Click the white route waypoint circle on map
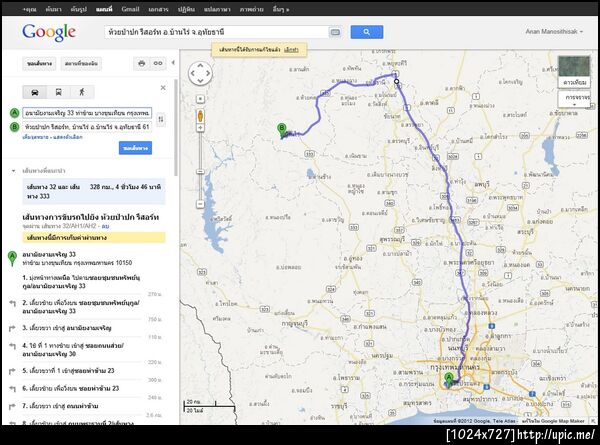This screenshot has width=600, height=445. (x=396, y=81)
